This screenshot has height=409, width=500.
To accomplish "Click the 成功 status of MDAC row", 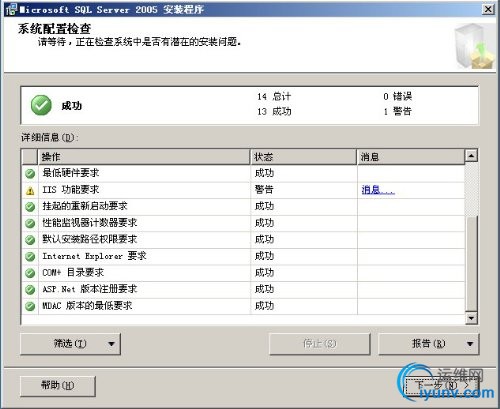I will [264, 305].
